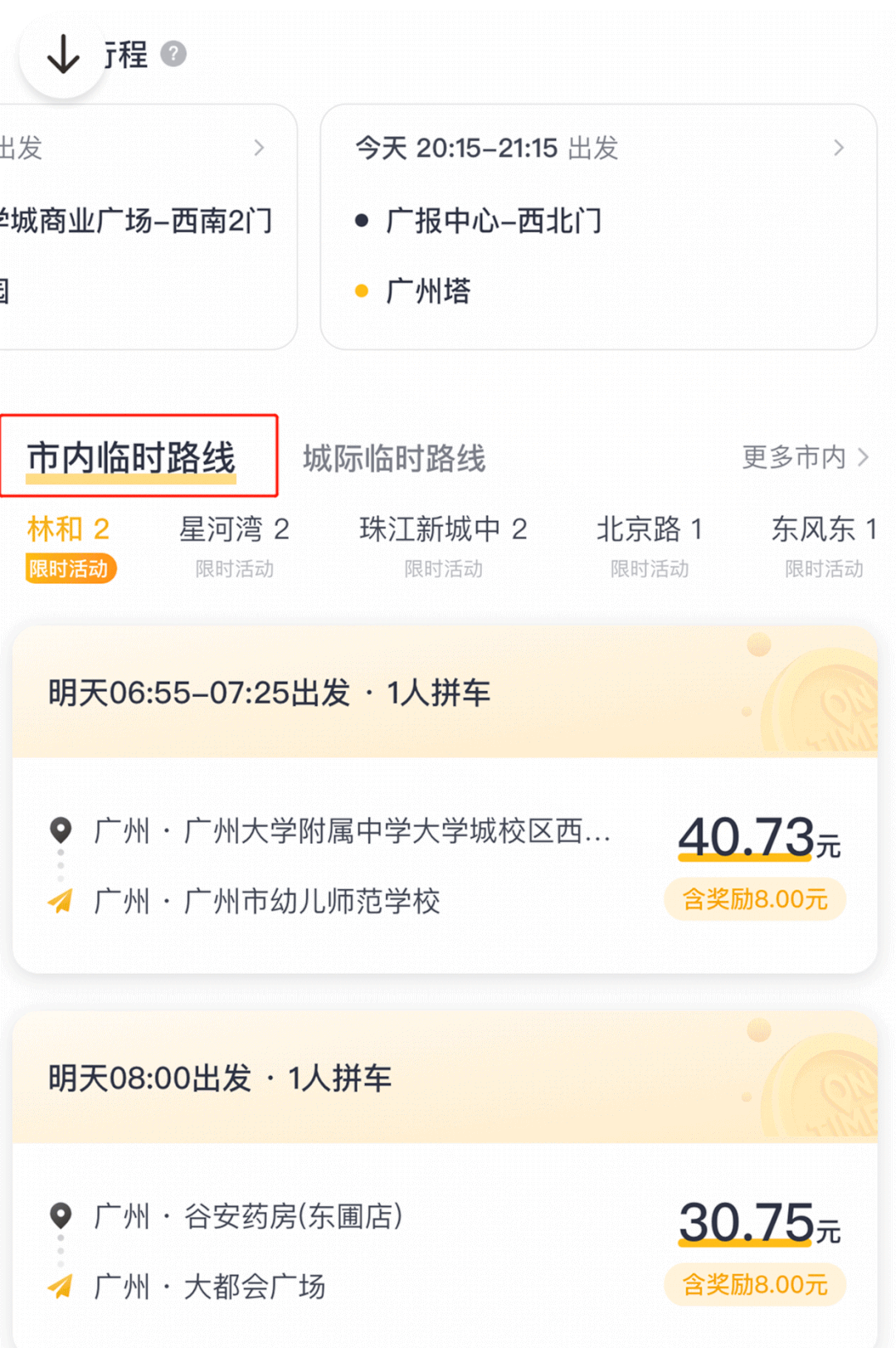Open 更多市内 to see more routes
This screenshot has height=1348, width=896.
pyautogui.click(x=805, y=457)
